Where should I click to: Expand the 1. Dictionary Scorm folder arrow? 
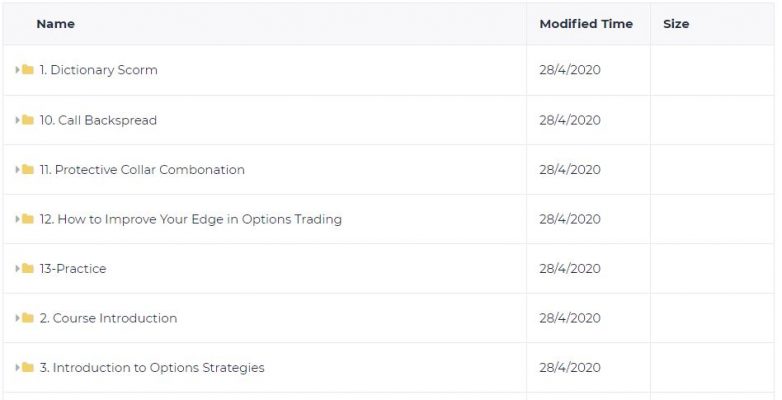click(x=17, y=70)
